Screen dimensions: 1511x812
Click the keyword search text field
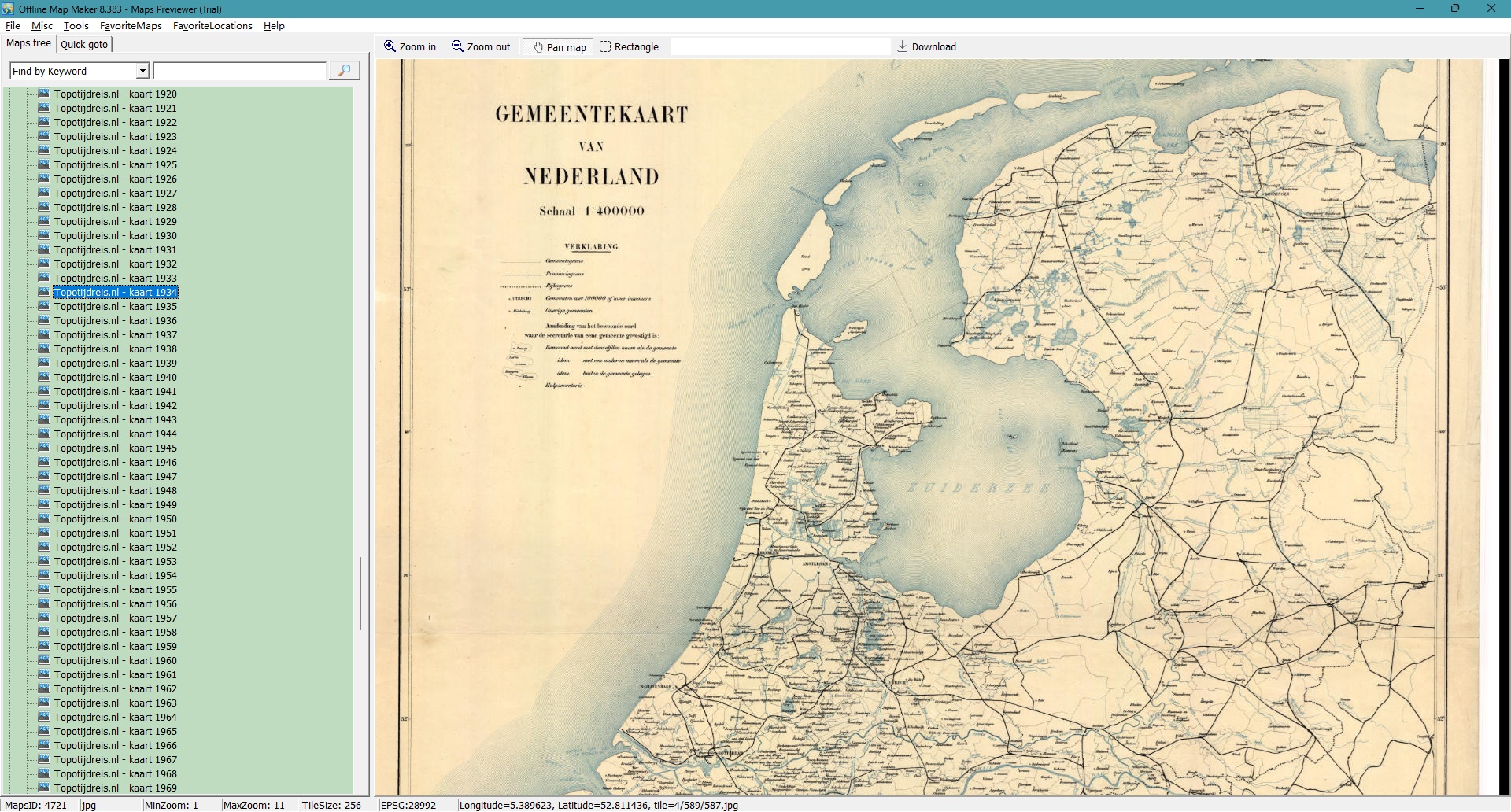(x=239, y=71)
